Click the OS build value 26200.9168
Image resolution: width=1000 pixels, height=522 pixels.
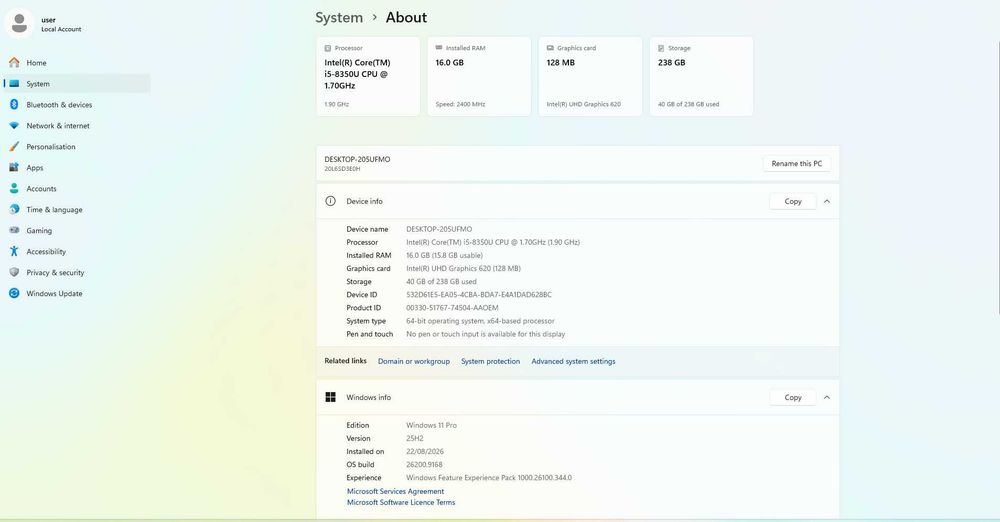(424, 465)
